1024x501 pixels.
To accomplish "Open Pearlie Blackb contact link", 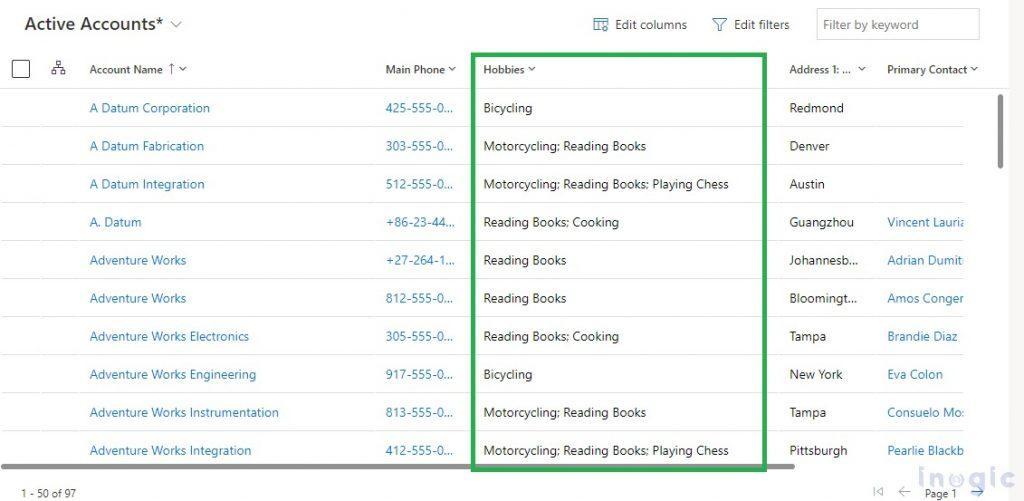I will tap(925, 450).
